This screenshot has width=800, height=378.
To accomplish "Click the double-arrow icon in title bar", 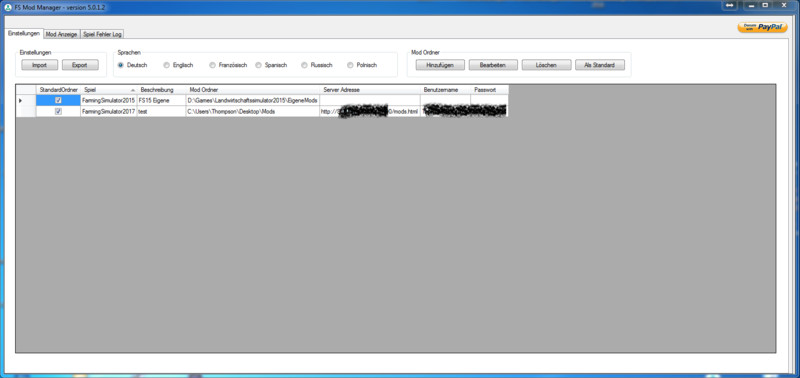I will click(x=730, y=5).
